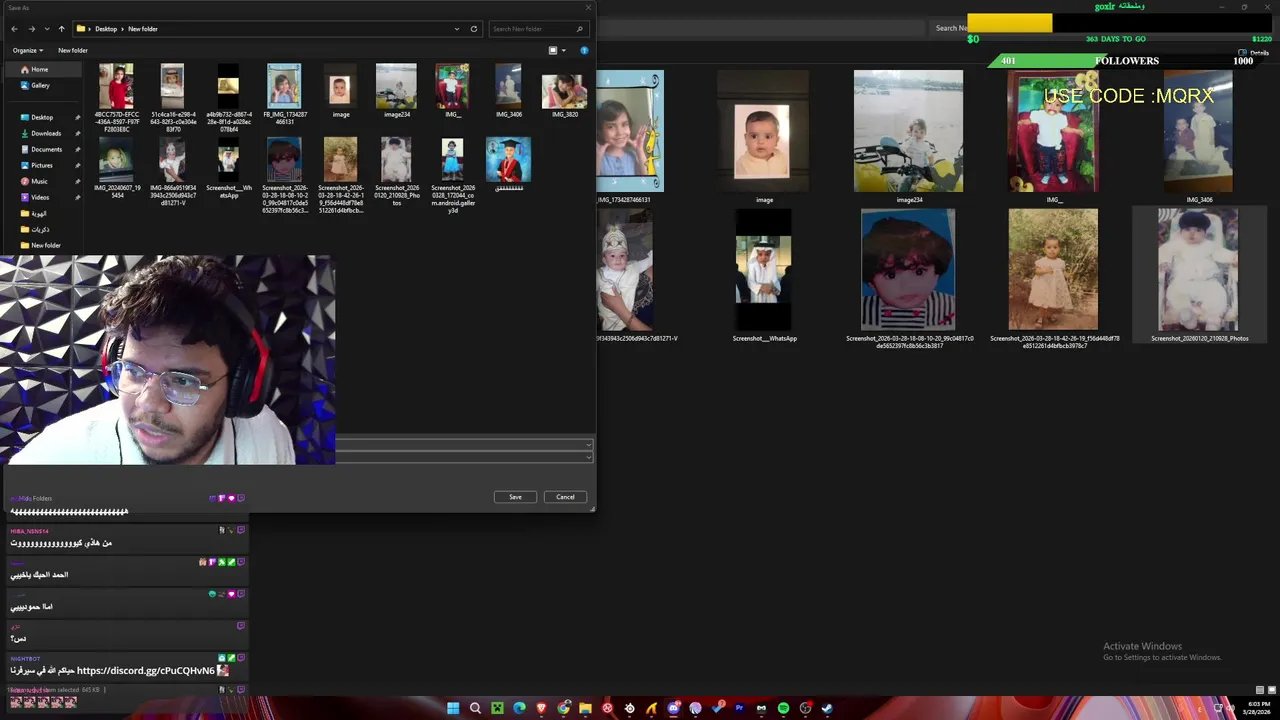Open the help icon in Save As
1280x720 pixels.
point(584,50)
